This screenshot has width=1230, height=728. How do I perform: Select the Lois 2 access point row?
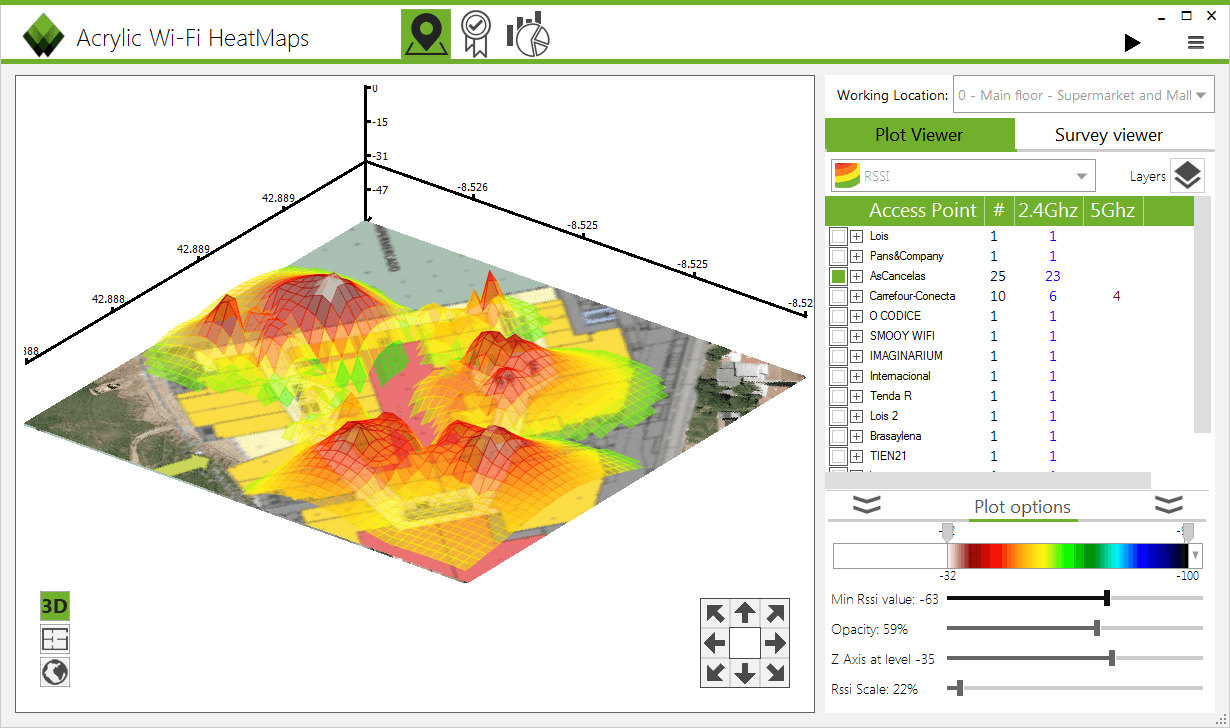pyautogui.click(x=1010, y=416)
